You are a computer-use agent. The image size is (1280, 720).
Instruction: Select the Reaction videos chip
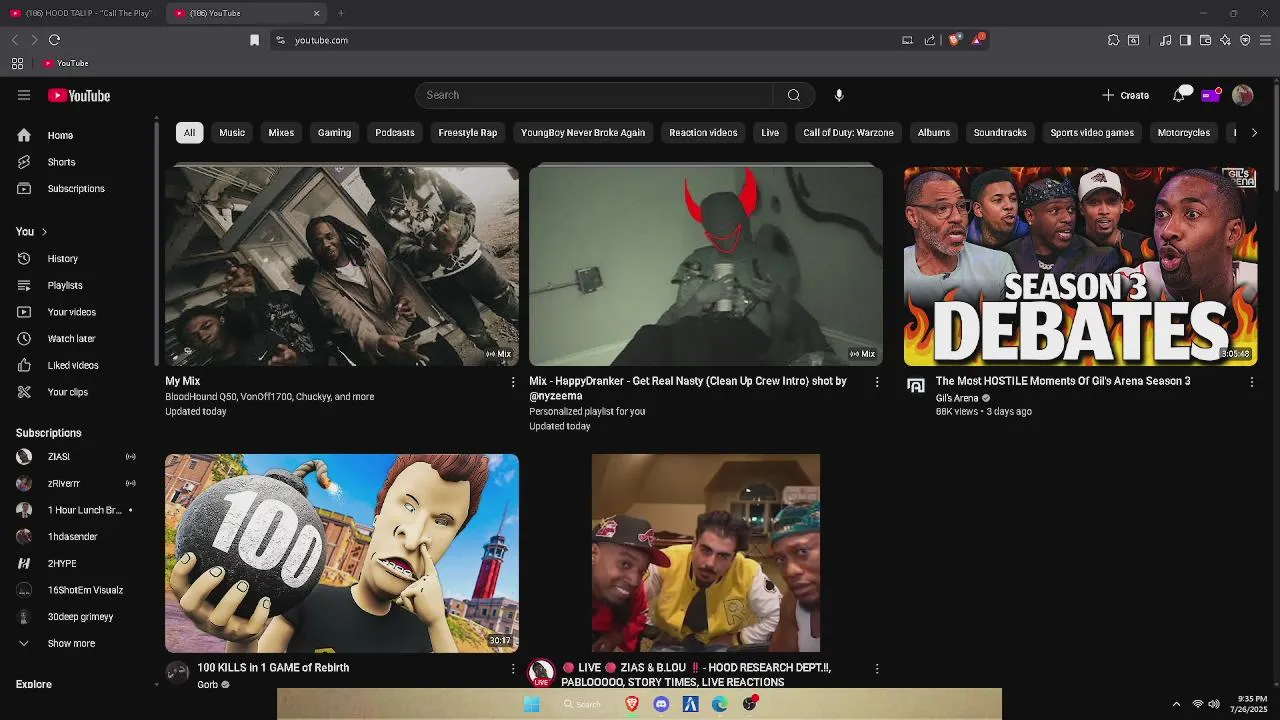[x=703, y=133]
